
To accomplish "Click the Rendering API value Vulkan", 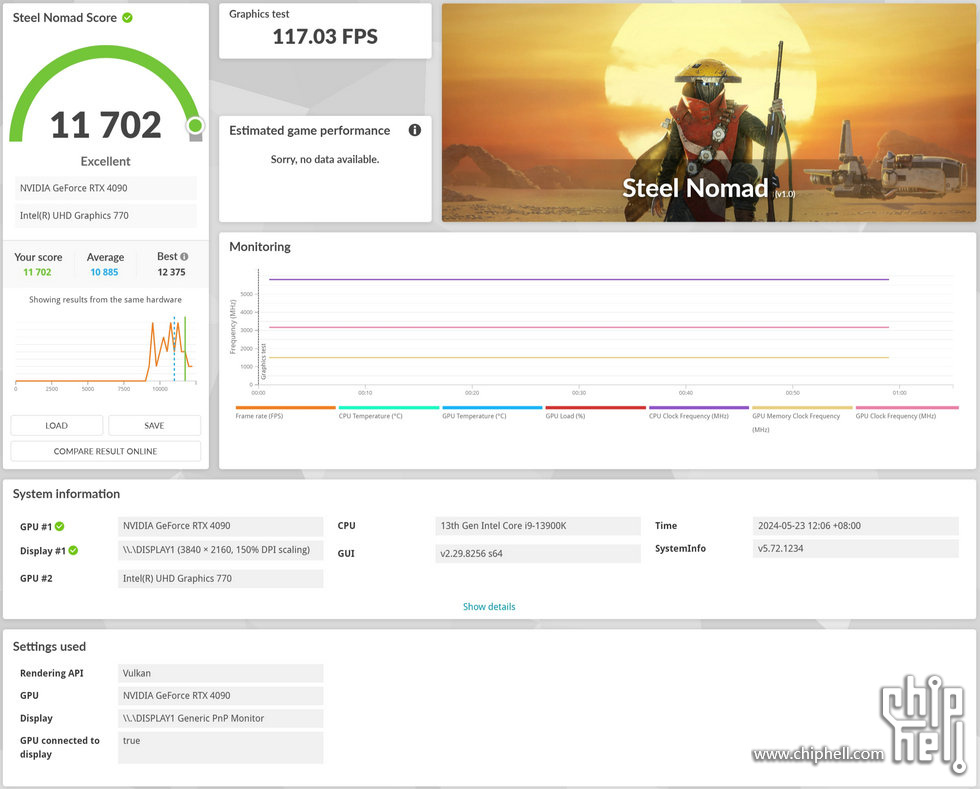I will (221, 673).
